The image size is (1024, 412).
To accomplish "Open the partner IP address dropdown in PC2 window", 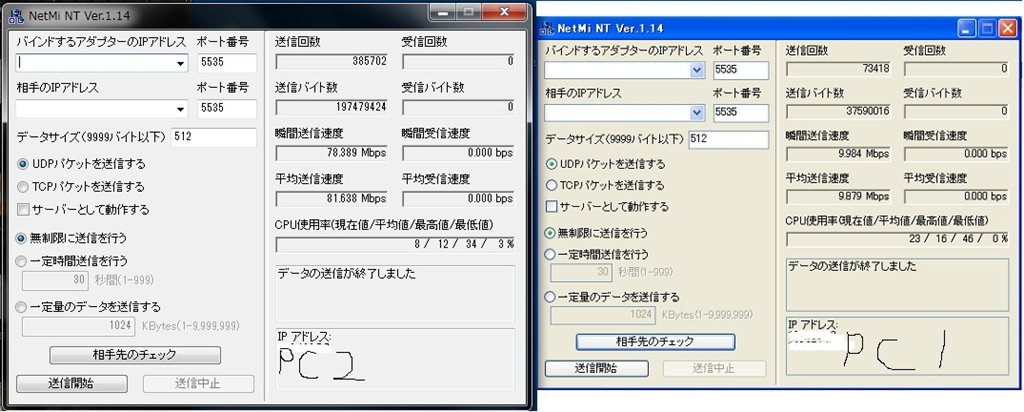I will 180,109.
